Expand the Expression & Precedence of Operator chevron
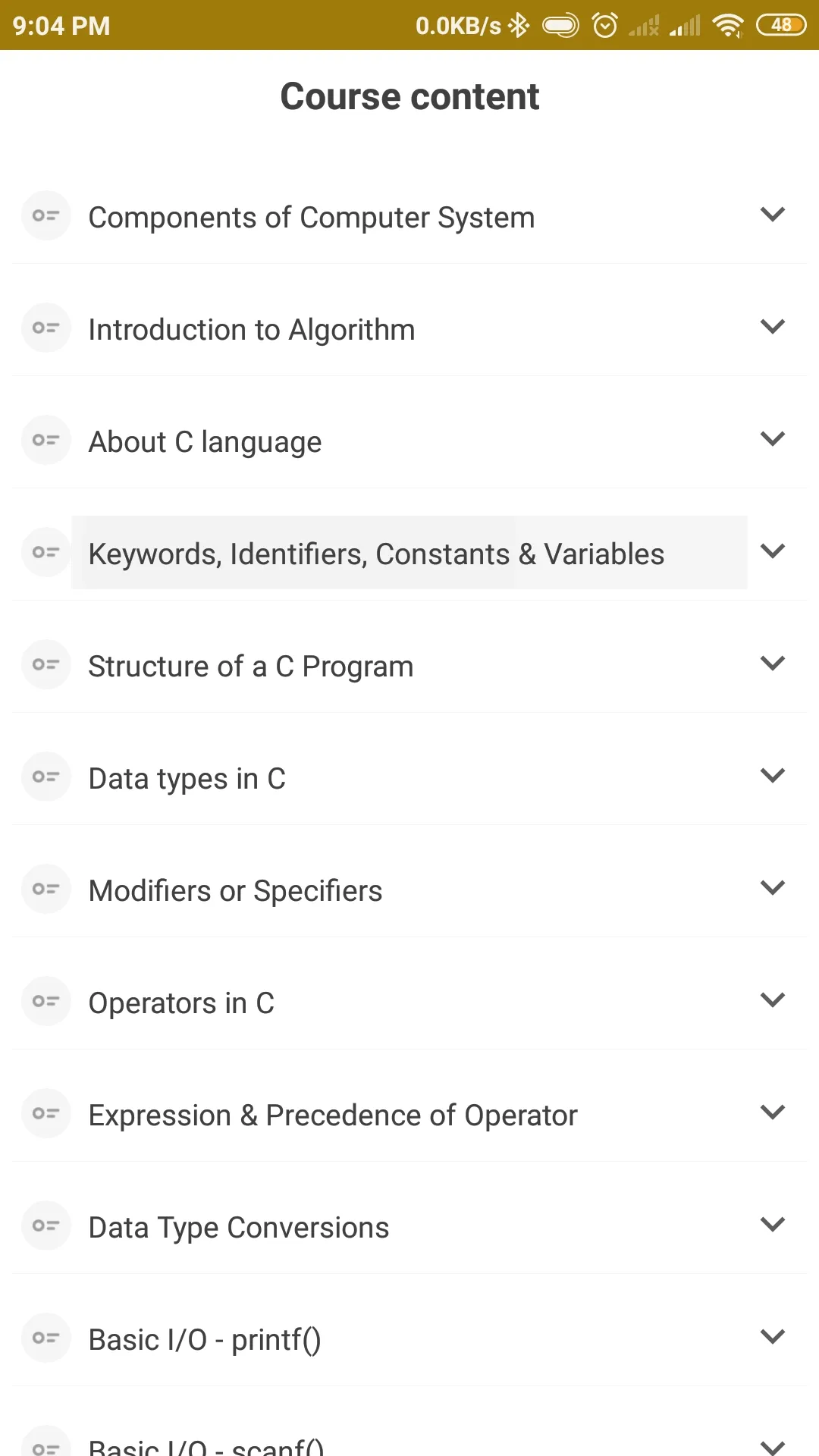The image size is (819, 1456). pos(772,1112)
